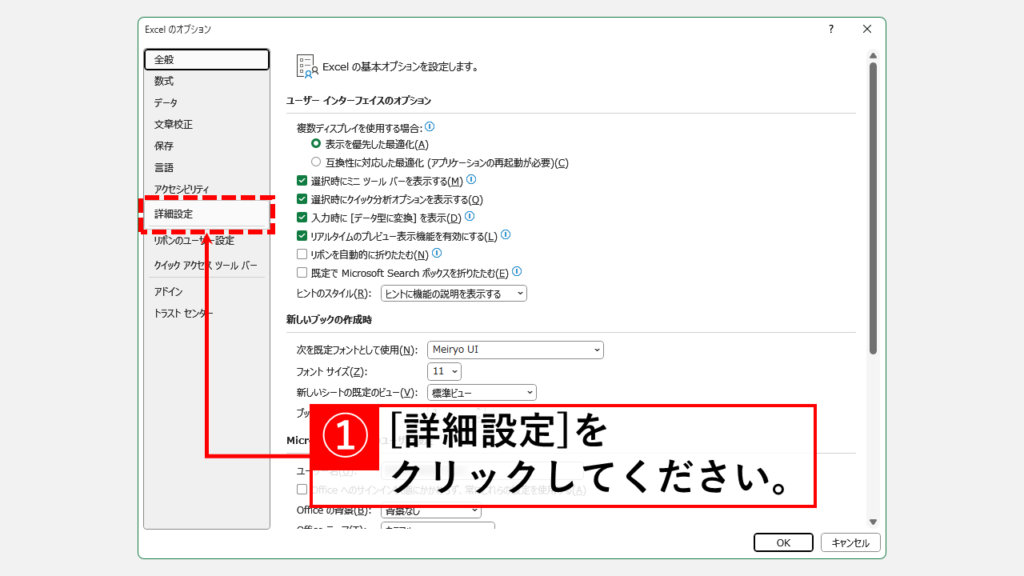Open the ヒントのスタイル dropdown

(454, 294)
